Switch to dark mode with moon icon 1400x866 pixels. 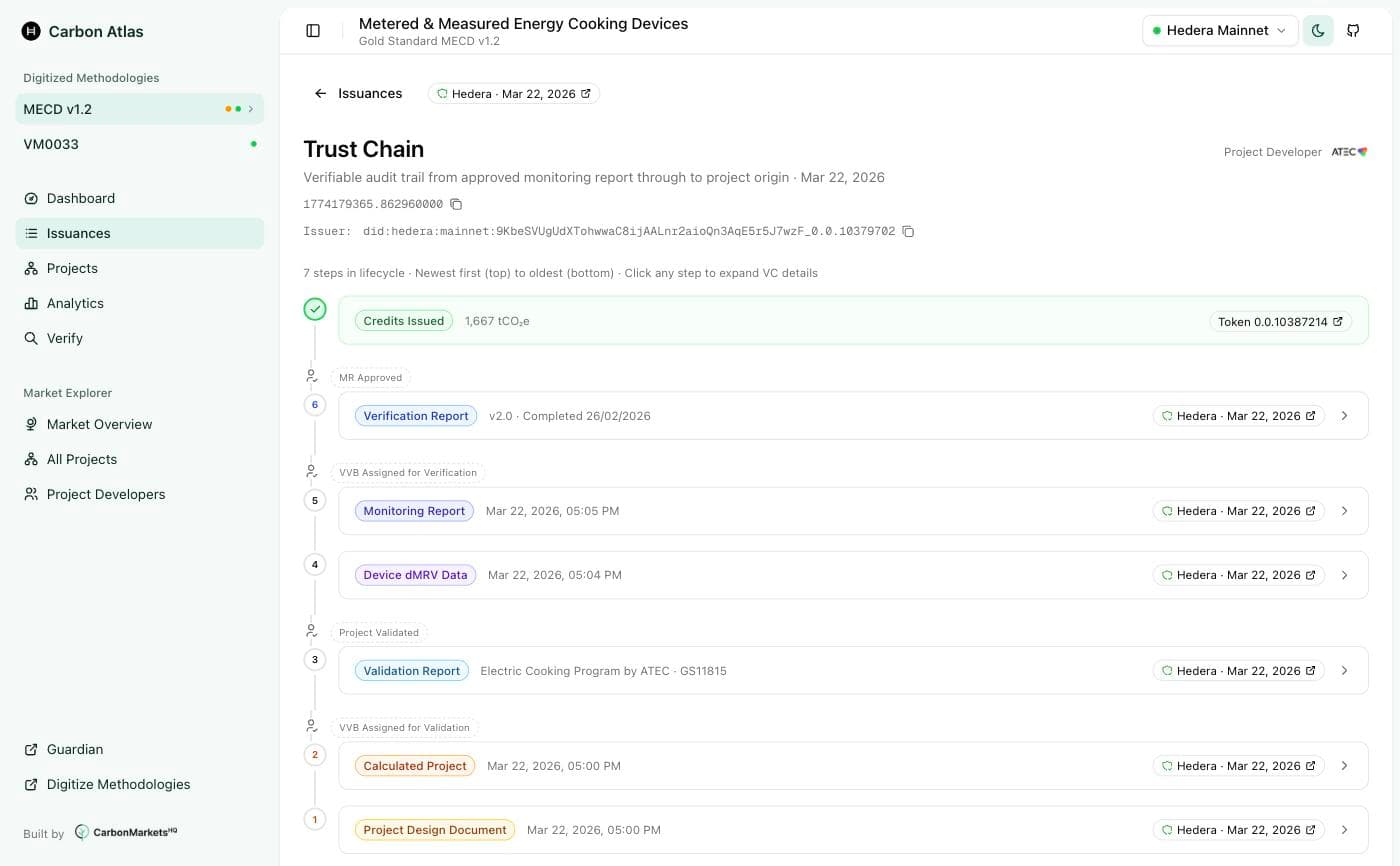1318,30
